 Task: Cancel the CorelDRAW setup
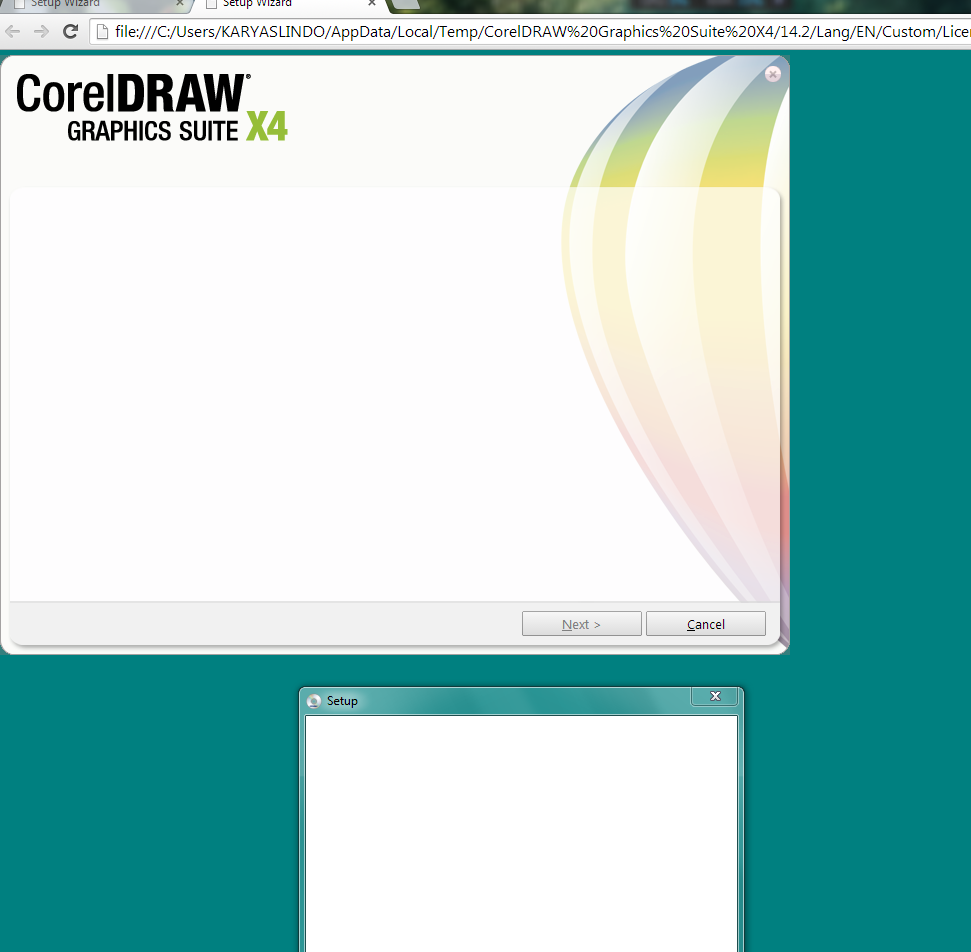(706, 624)
